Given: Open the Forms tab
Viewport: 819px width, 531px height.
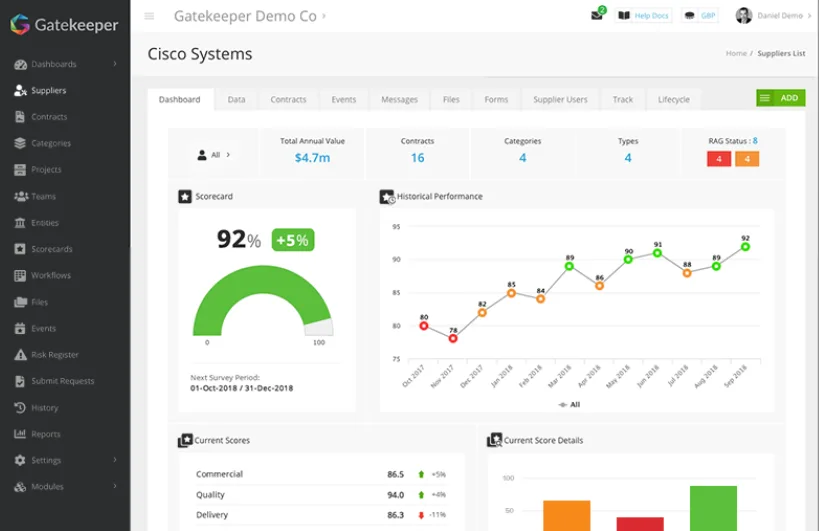Looking at the screenshot, I should [x=496, y=100].
